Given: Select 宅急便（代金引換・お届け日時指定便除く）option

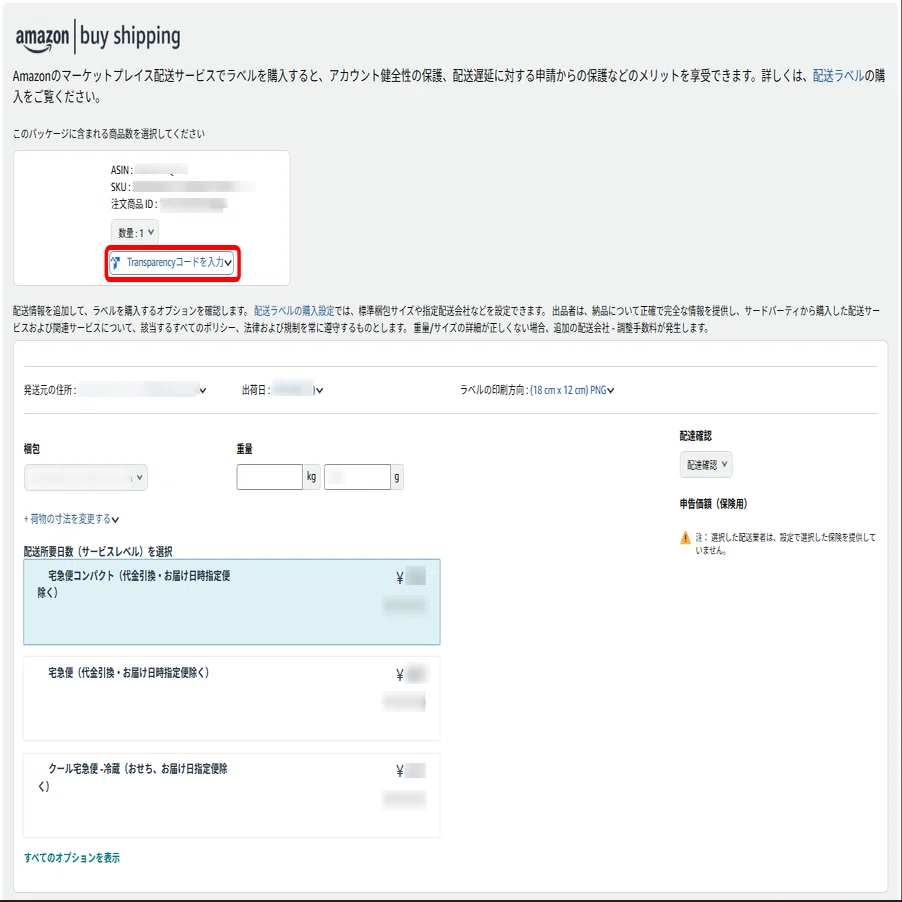Looking at the screenshot, I should [x=232, y=698].
